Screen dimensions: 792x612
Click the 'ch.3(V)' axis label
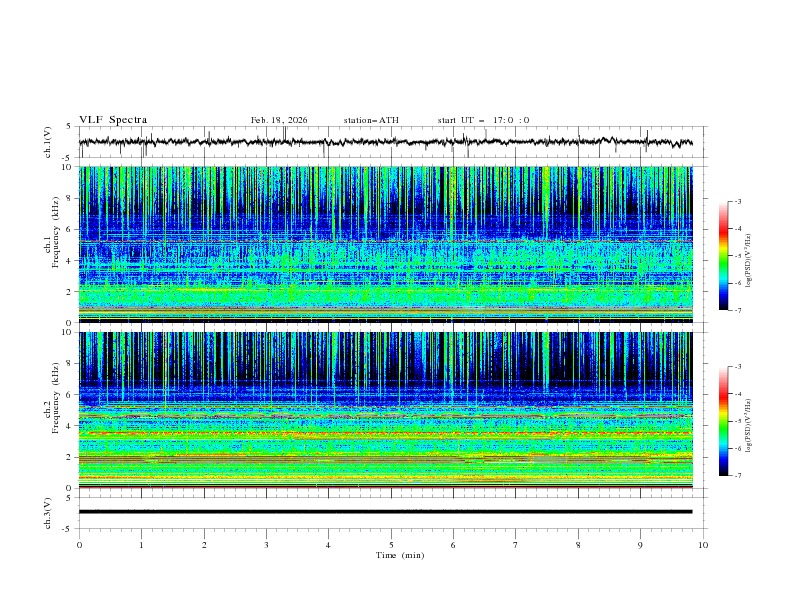pos(48,513)
